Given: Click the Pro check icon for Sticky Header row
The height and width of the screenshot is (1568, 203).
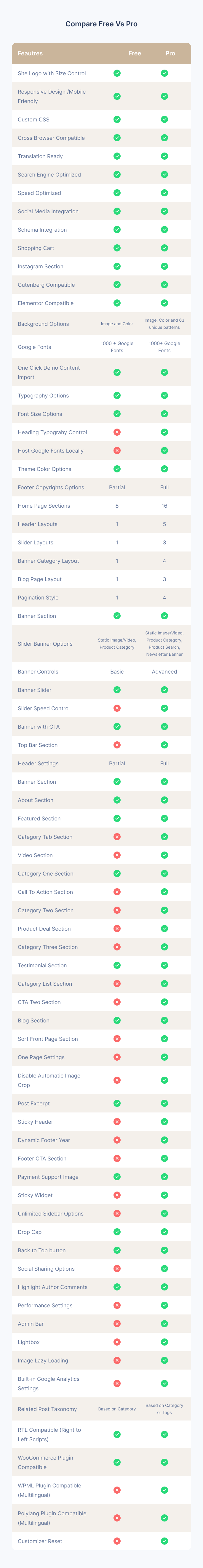Looking at the screenshot, I should (164, 1122).
